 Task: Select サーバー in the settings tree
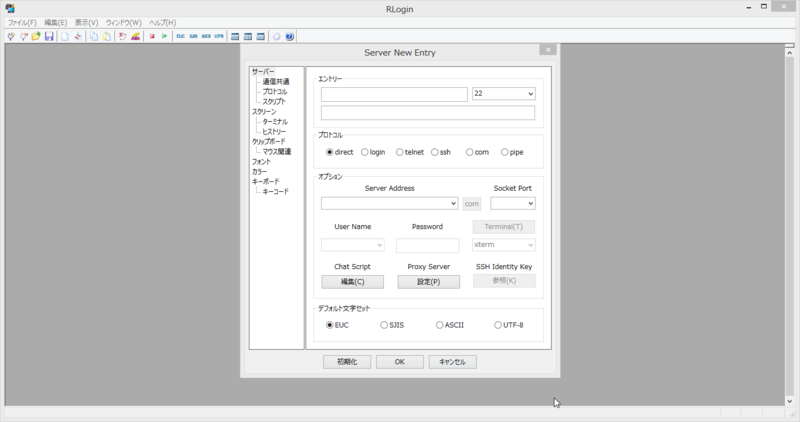[x=263, y=71]
